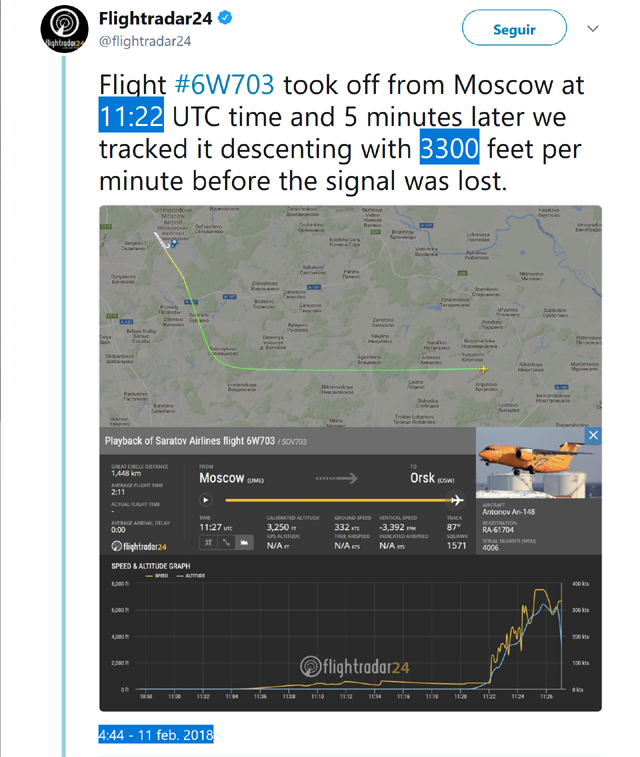Image resolution: width=640 pixels, height=757 pixels.
Task: Click the blue verified badge icon
Action: [225, 18]
